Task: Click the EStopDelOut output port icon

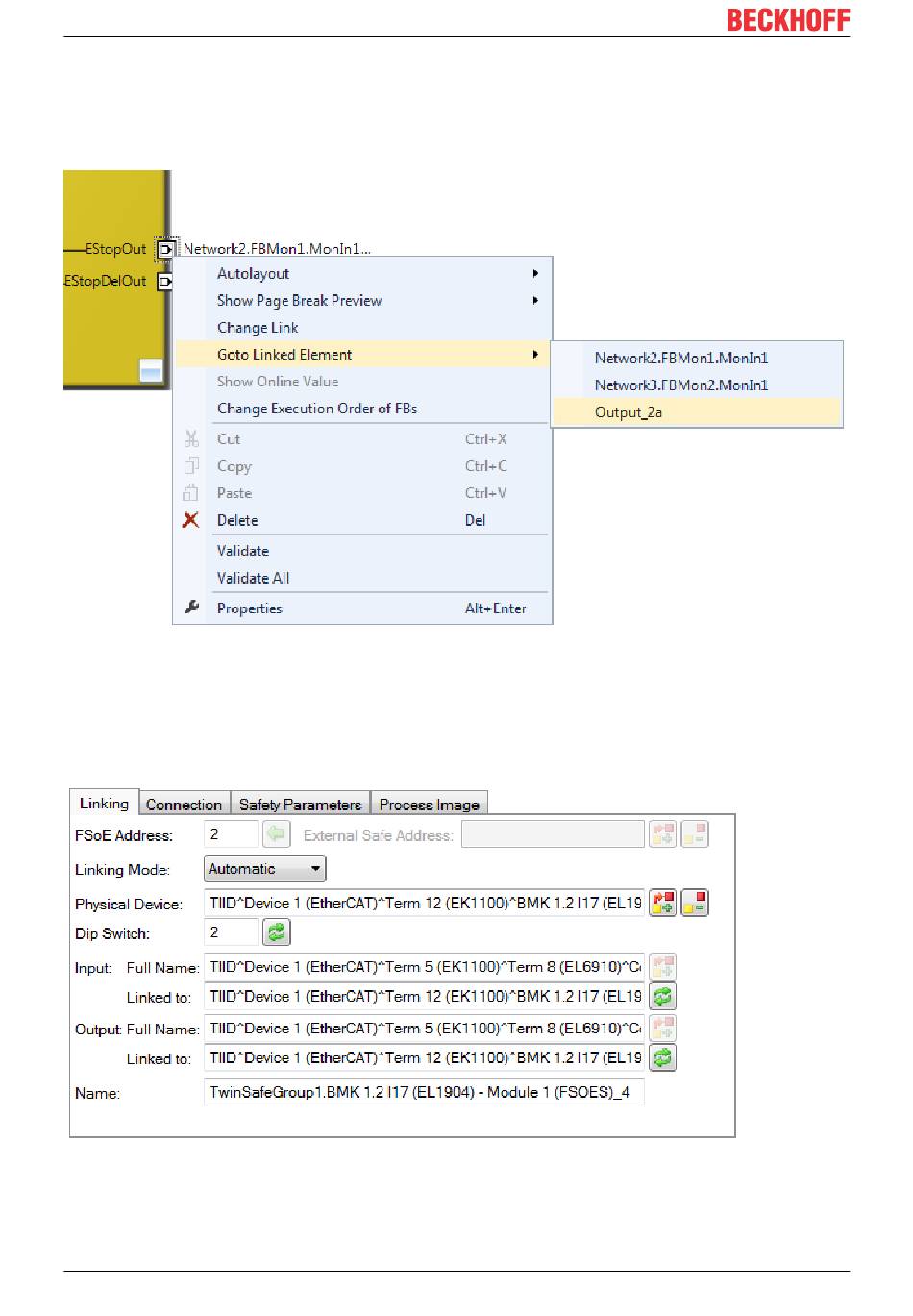Action: (165, 282)
